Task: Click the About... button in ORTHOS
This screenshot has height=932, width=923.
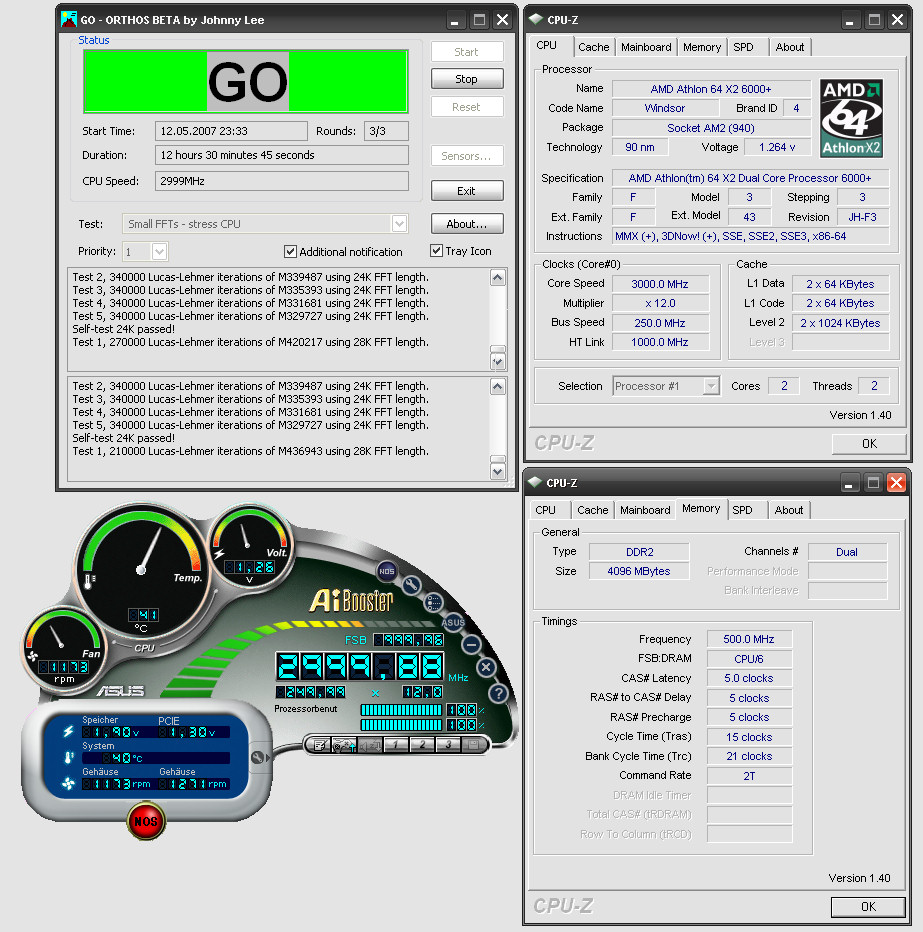Action: pyautogui.click(x=467, y=224)
